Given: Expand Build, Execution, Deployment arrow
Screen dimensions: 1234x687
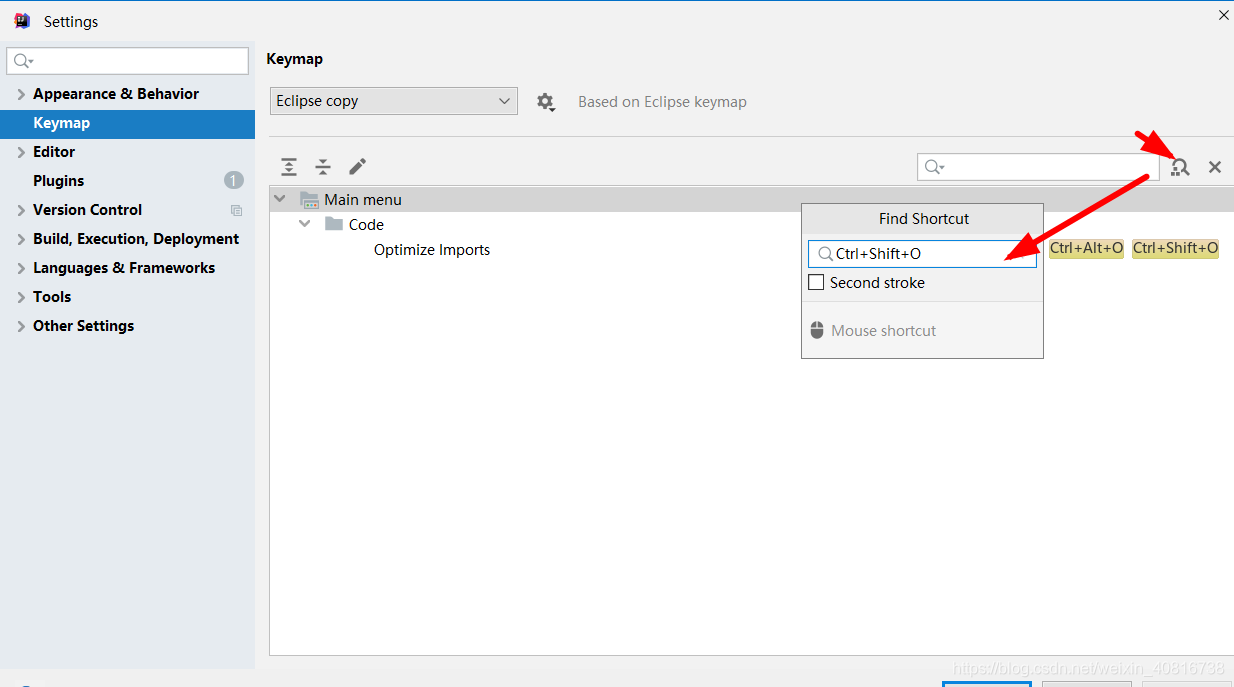Looking at the screenshot, I should pyautogui.click(x=21, y=239).
